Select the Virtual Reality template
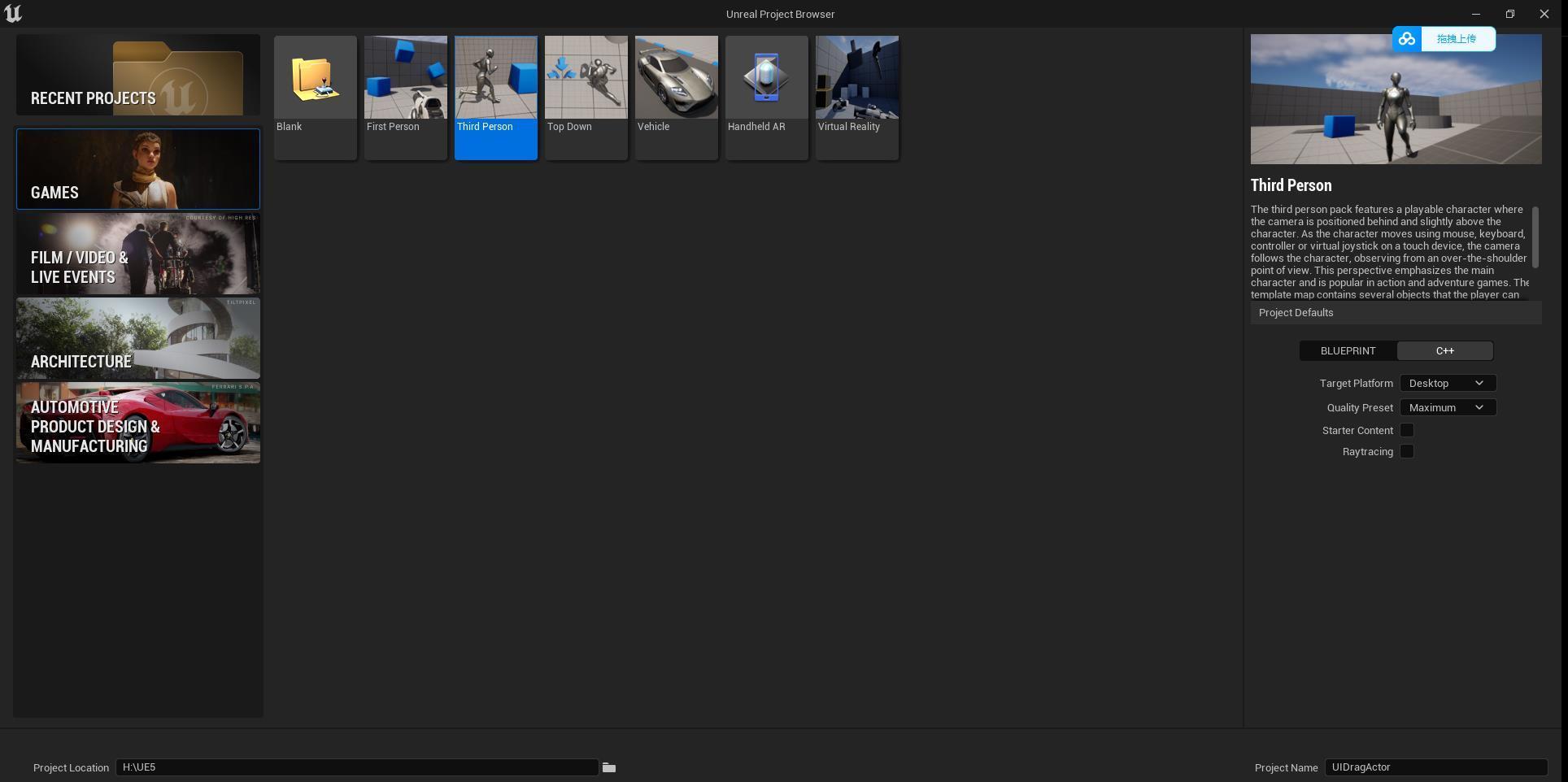The image size is (1568, 782). click(x=856, y=98)
